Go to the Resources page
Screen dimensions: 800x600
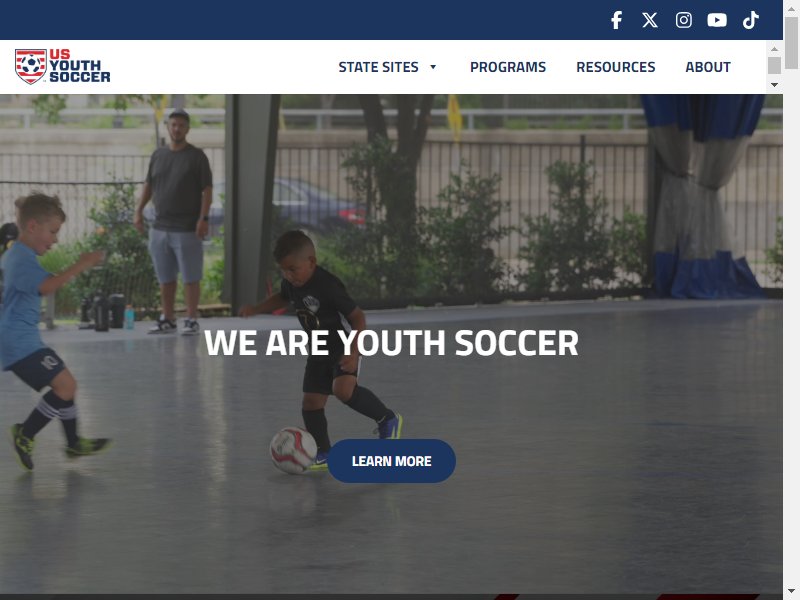tap(615, 67)
